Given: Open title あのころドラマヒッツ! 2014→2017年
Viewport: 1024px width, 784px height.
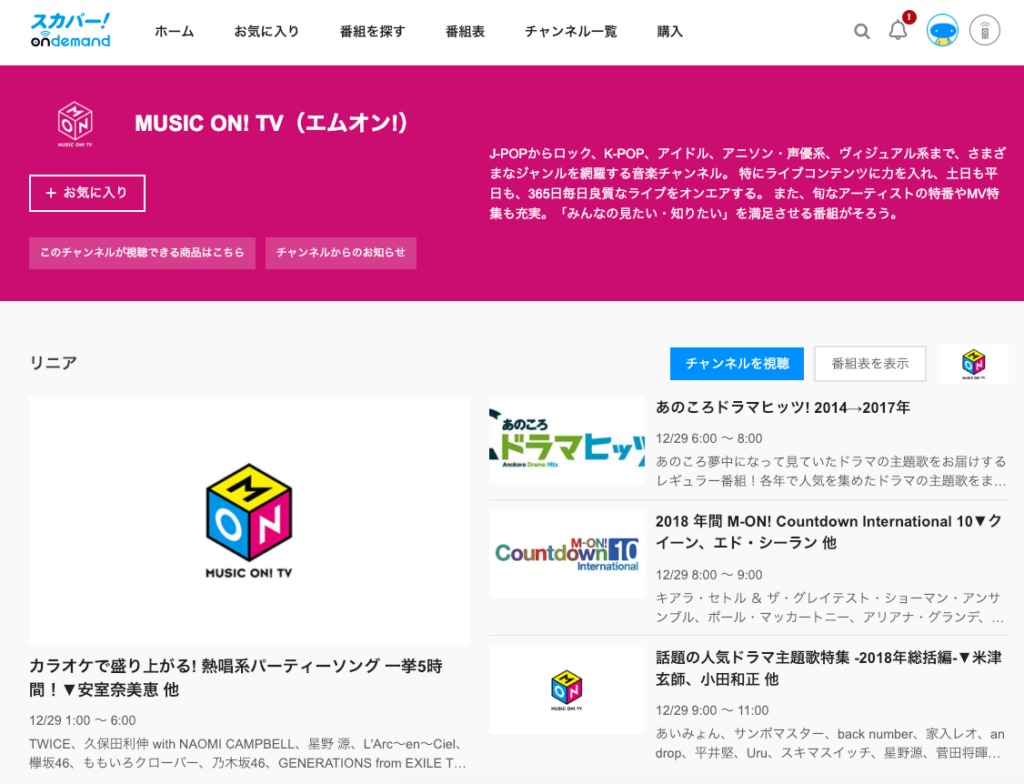Looking at the screenshot, I should [x=783, y=408].
